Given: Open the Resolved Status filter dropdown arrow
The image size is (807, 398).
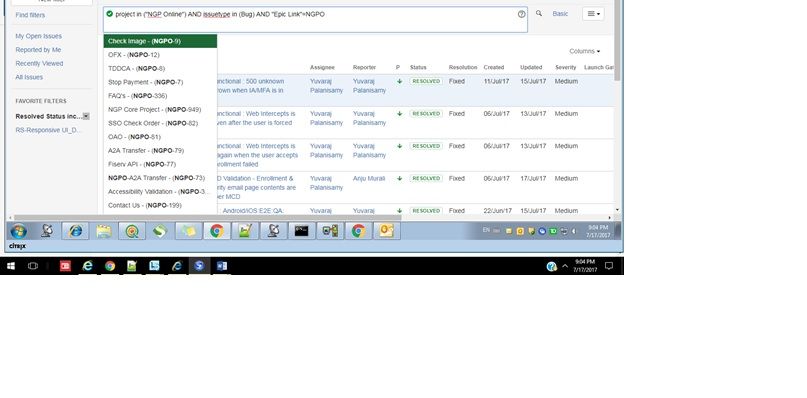Looking at the screenshot, I should [x=86, y=116].
